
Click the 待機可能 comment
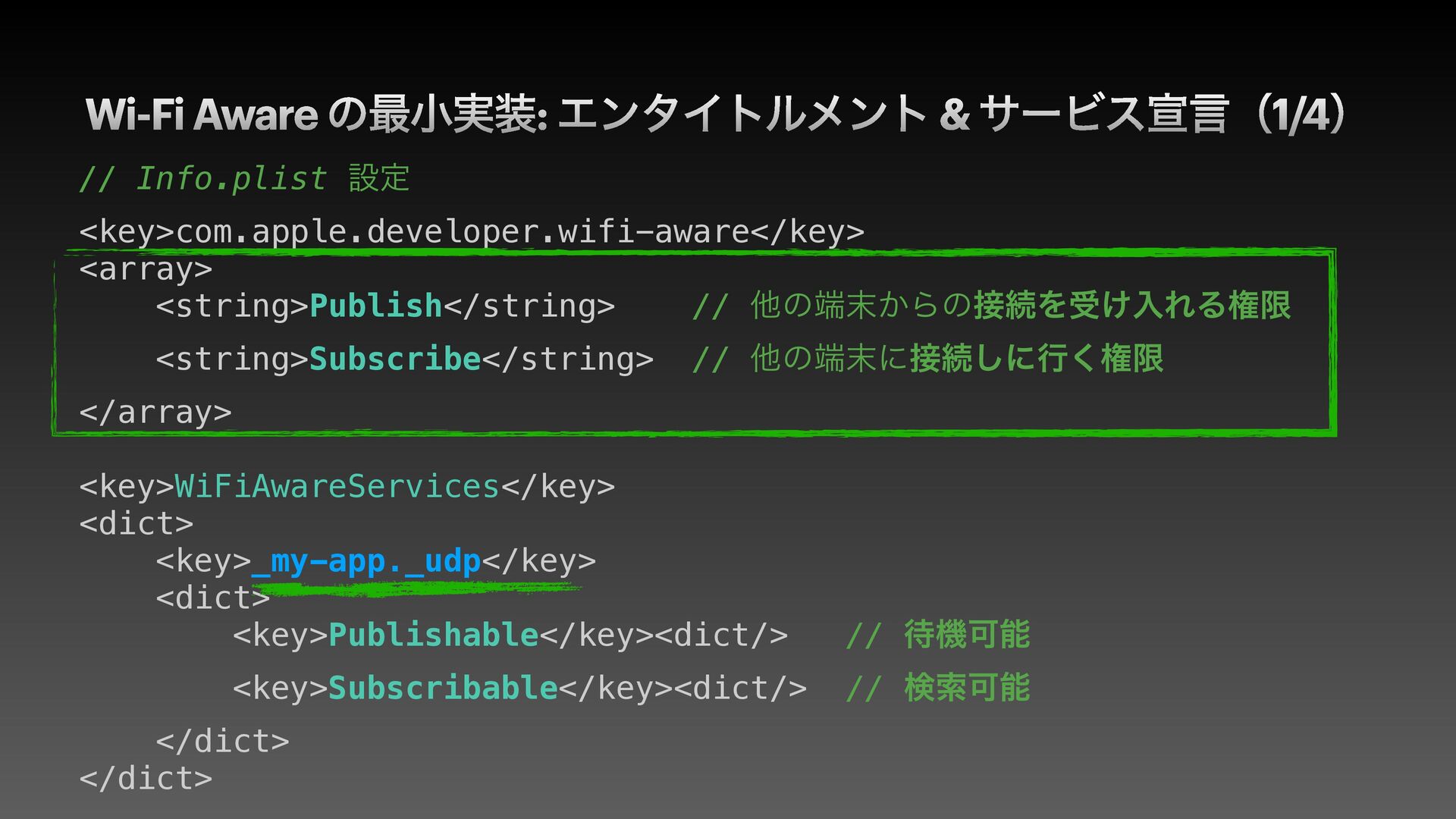click(938, 635)
